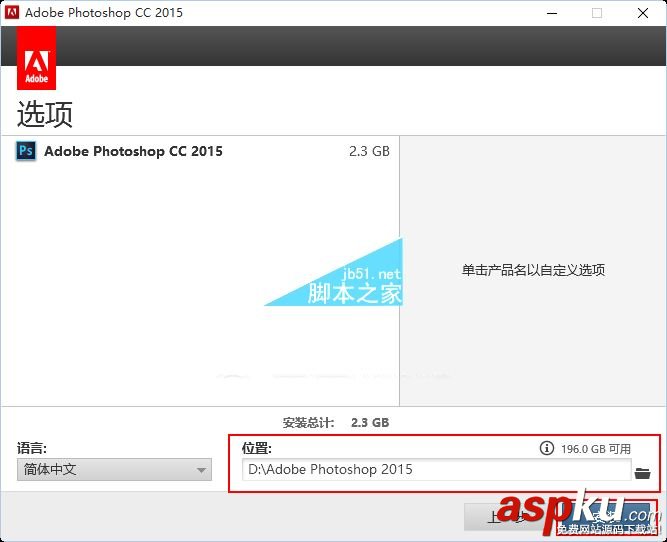This screenshot has width=667, height=542.
Task: Select Adobe Photoshop CC 2015 product name
Action: tap(133, 151)
